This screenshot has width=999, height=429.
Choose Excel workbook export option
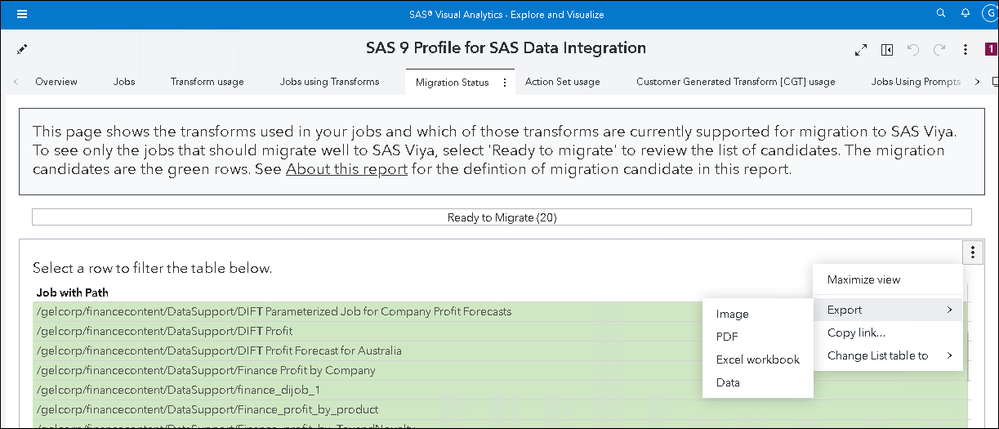(757, 359)
